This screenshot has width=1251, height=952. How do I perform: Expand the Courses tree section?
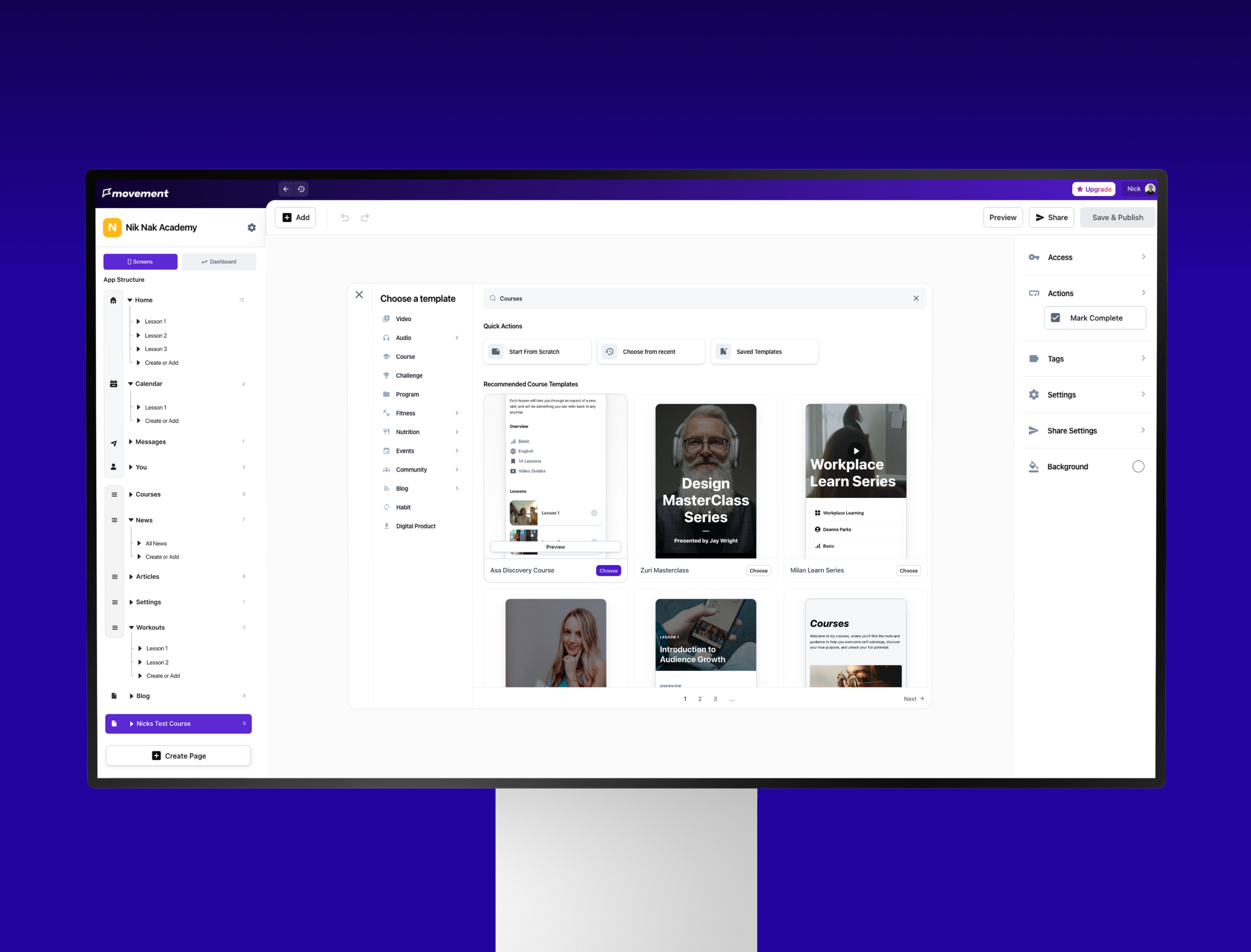[x=131, y=495]
